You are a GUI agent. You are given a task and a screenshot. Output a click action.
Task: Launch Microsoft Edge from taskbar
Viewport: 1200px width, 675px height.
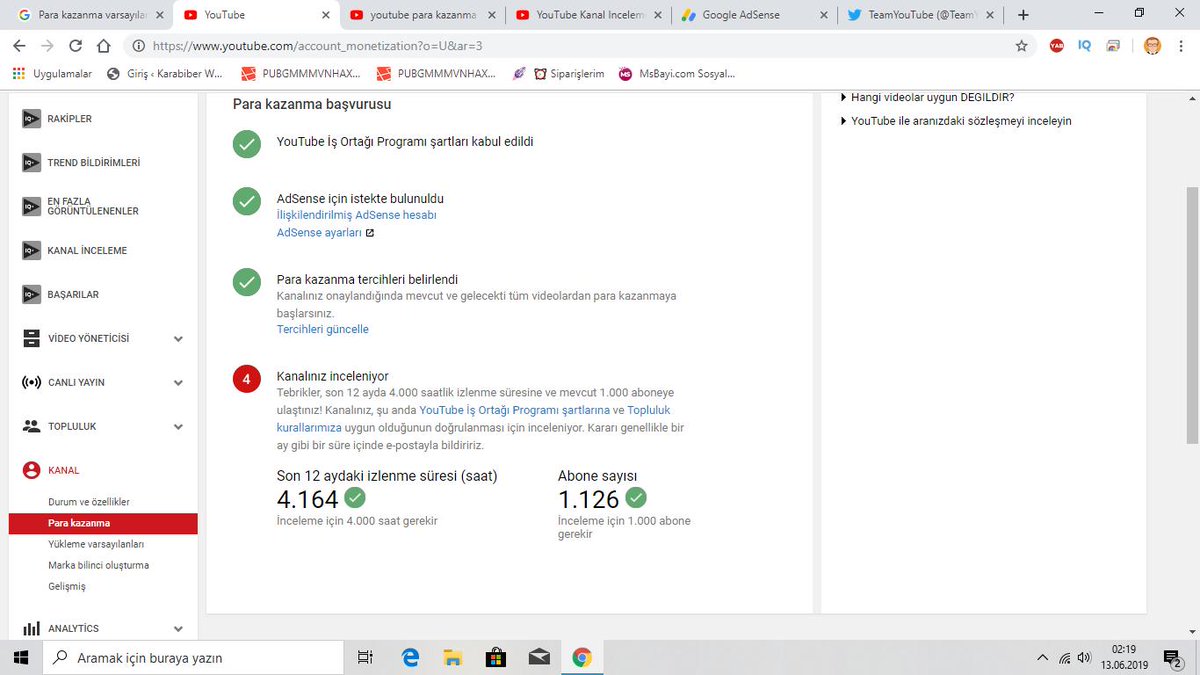pyautogui.click(x=410, y=657)
